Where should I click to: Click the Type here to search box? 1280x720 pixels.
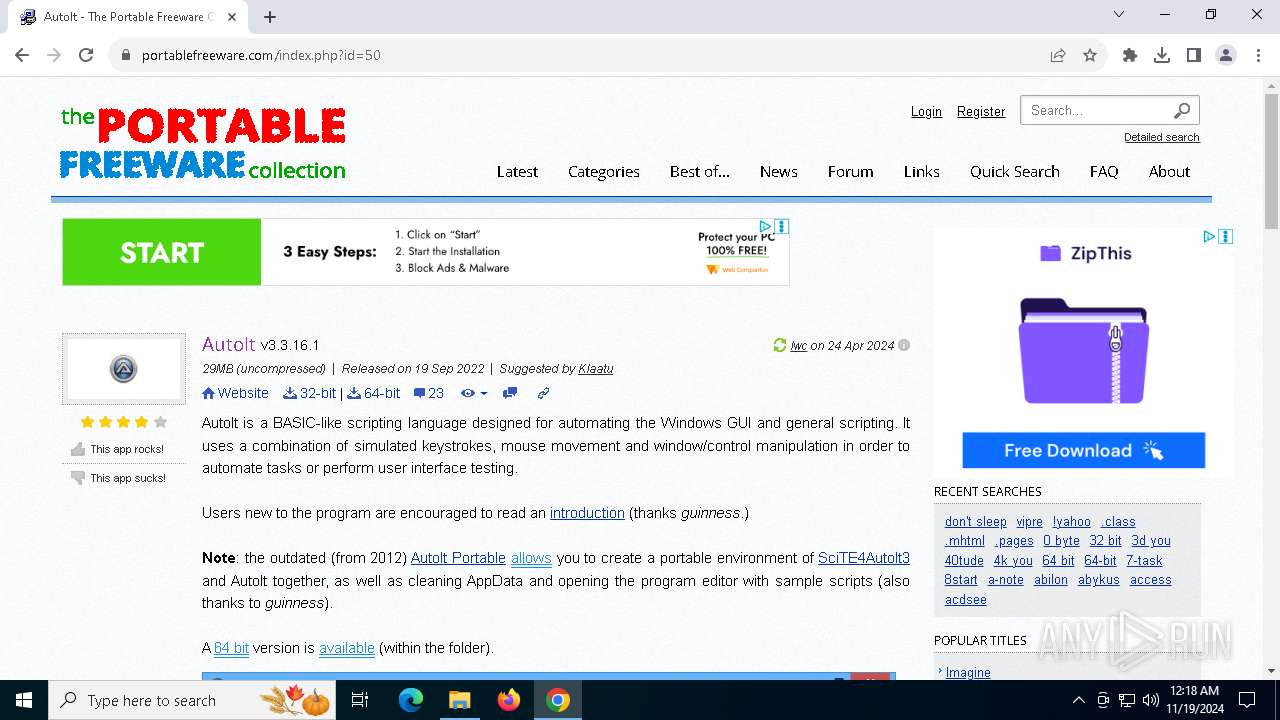point(193,700)
